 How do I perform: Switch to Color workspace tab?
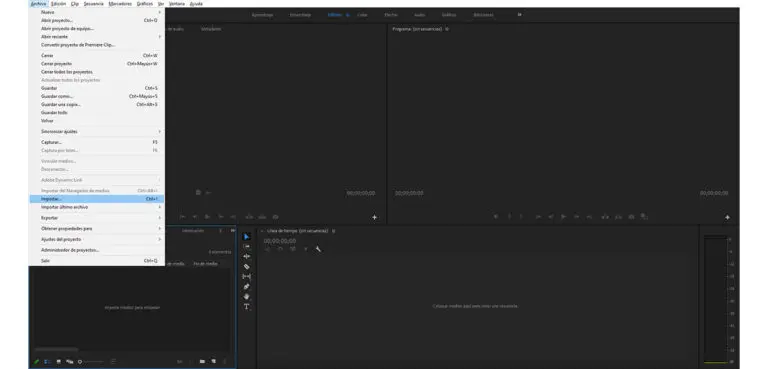(x=362, y=15)
